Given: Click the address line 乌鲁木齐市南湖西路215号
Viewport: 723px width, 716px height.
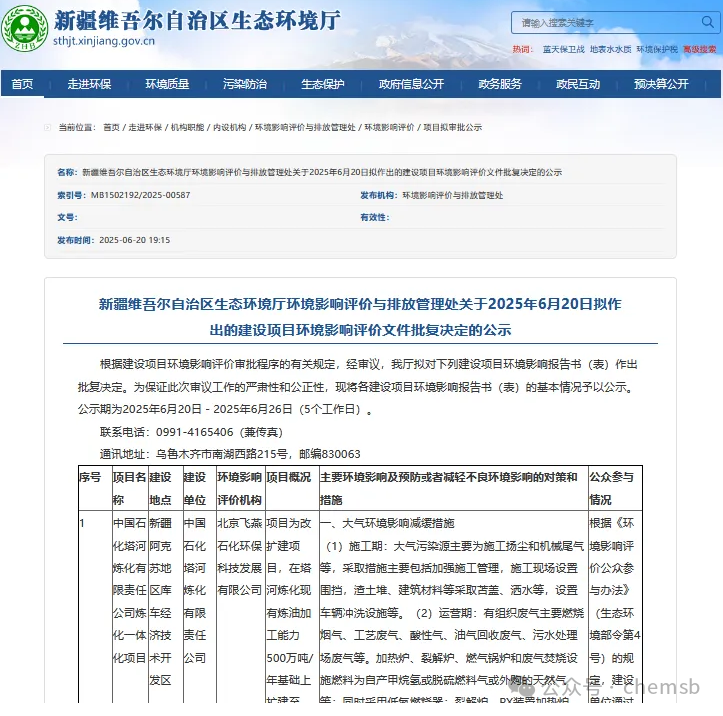Looking at the screenshot, I should pos(222,454).
